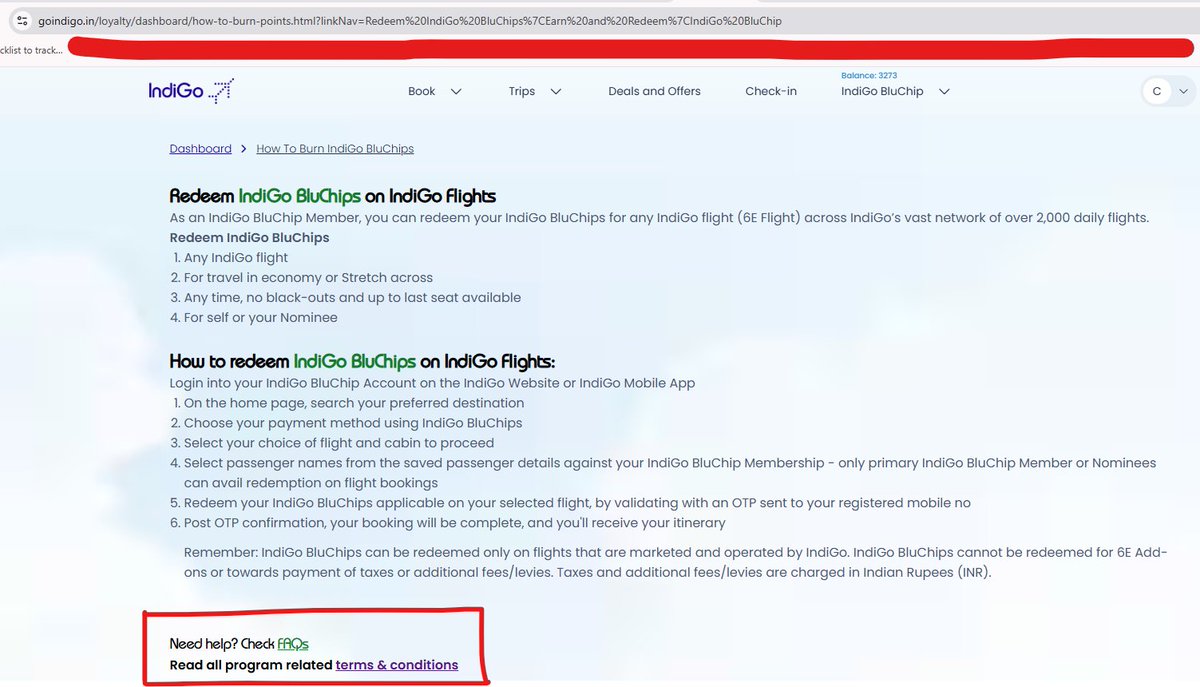Click the IndiGo logo in the header
Screen dimensions: 1200x687
[x=190, y=91]
